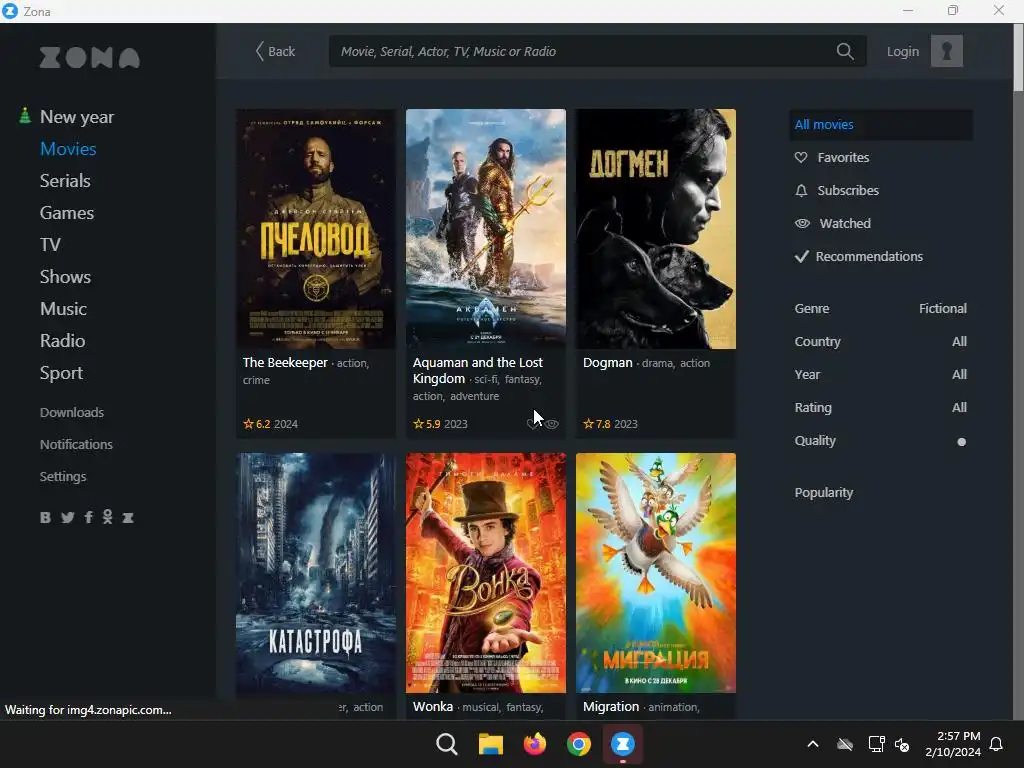Screen dimensions: 1024x768
Task: Mark Aquaman as watched via eye icon
Action: (x=552, y=424)
